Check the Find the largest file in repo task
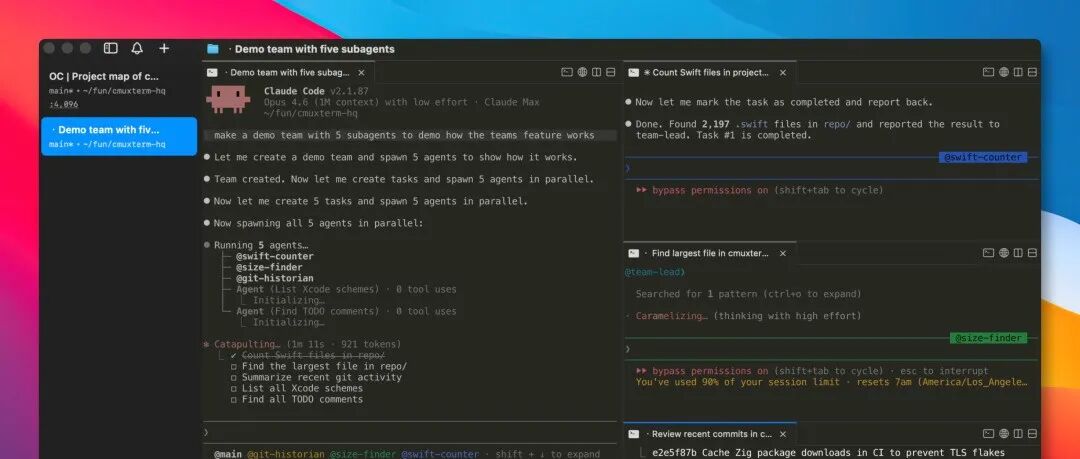This screenshot has height=459, width=1080. (234, 367)
